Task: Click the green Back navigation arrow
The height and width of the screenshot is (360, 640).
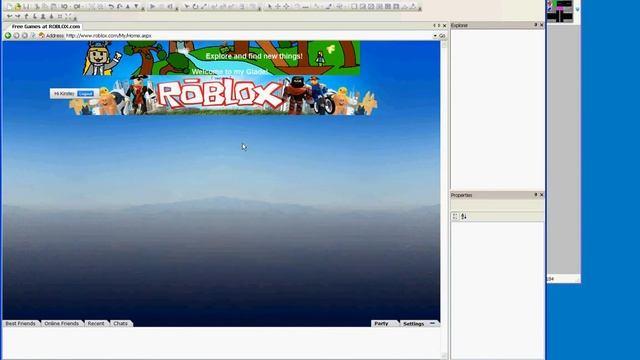Action: coord(8,36)
